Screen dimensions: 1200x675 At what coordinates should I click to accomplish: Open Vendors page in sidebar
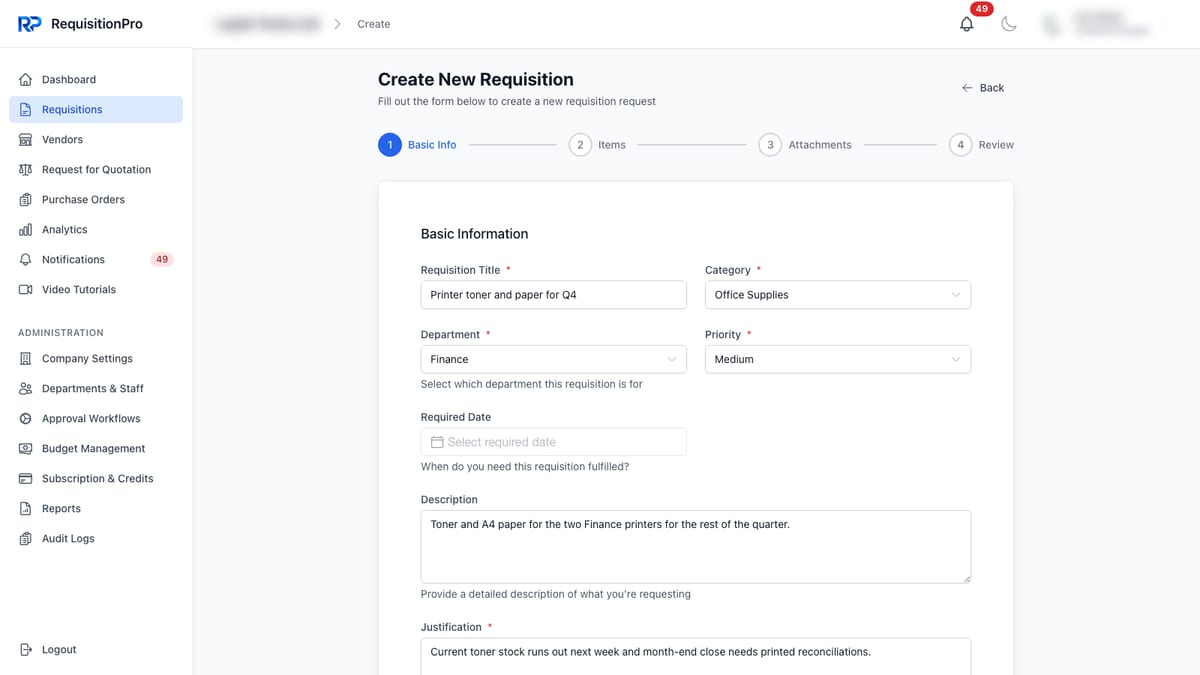click(96, 140)
